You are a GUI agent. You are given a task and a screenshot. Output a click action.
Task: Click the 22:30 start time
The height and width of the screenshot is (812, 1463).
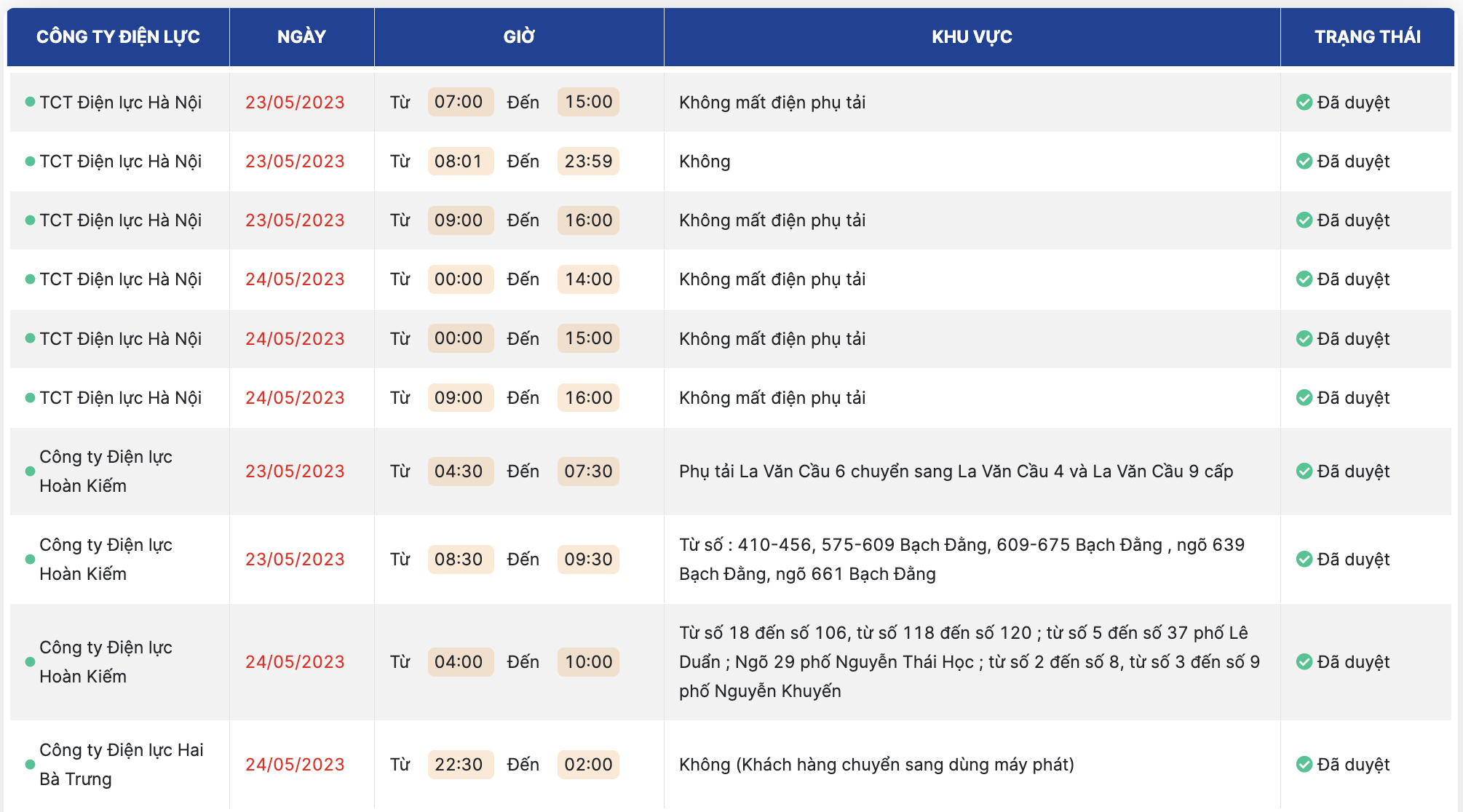pyautogui.click(x=461, y=764)
